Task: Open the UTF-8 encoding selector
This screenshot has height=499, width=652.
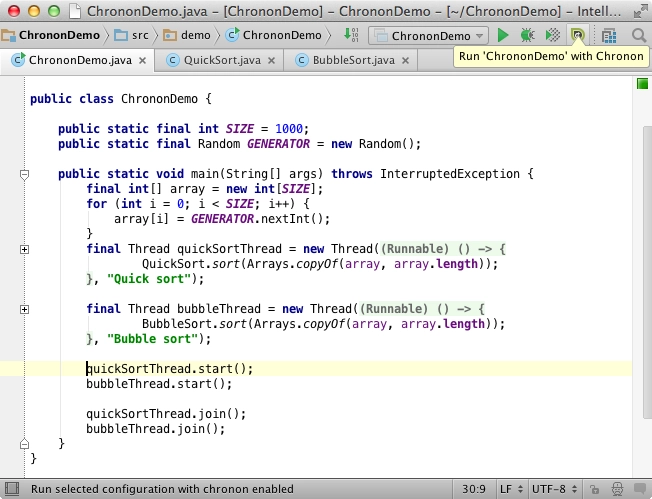Action: coord(555,489)
